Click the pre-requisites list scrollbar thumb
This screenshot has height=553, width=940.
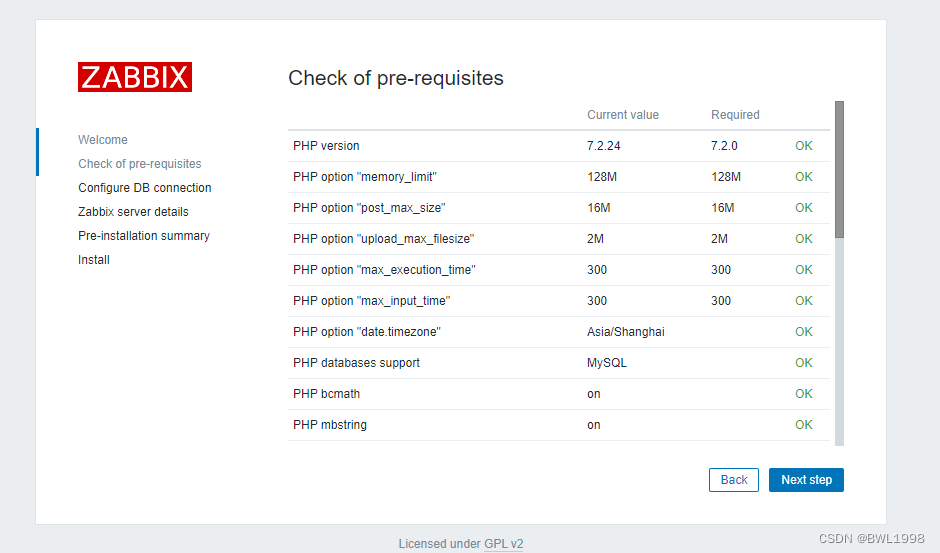tap(839, 170)
